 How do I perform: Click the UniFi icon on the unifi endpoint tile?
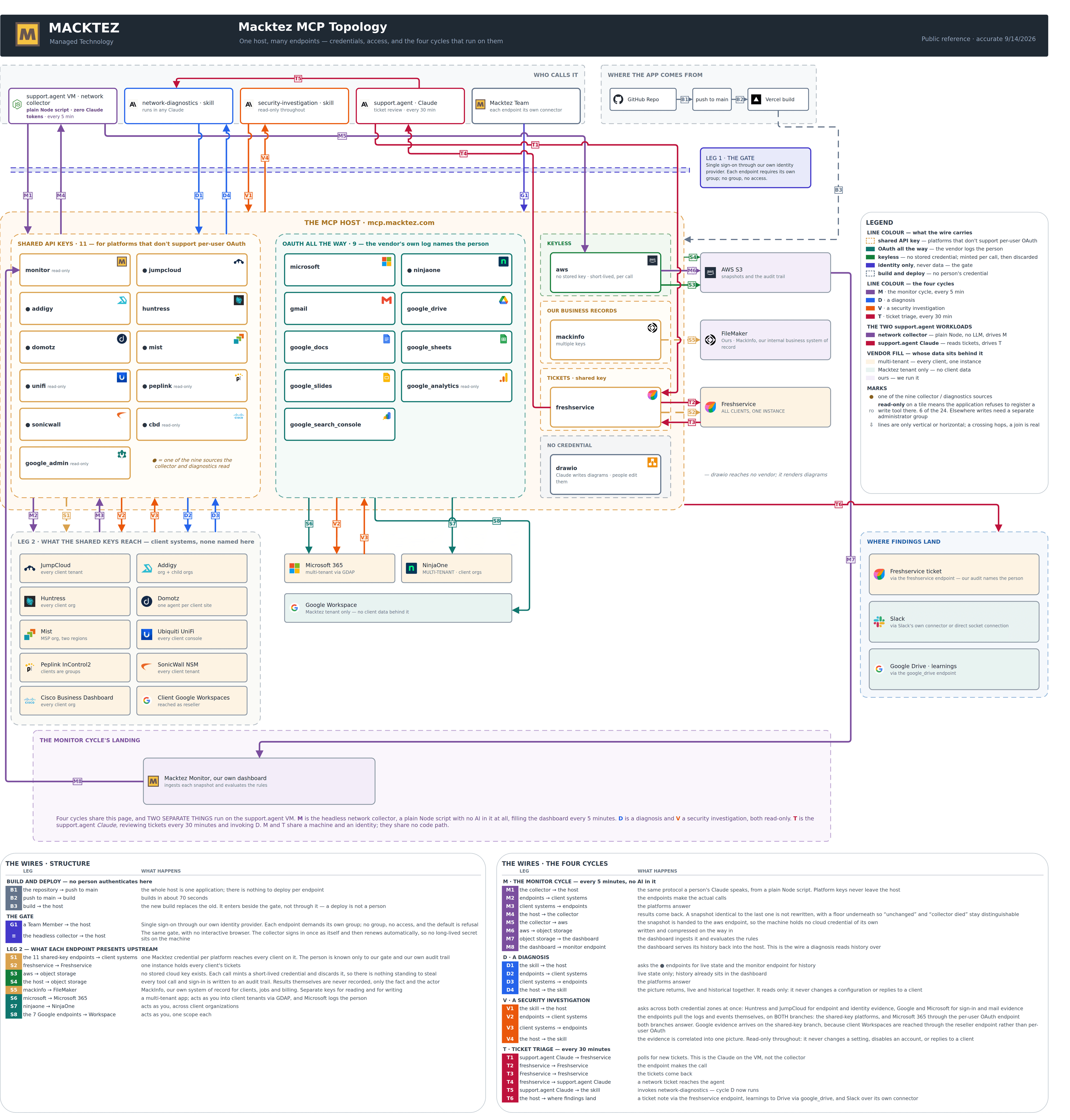click(x=121, y=377)
